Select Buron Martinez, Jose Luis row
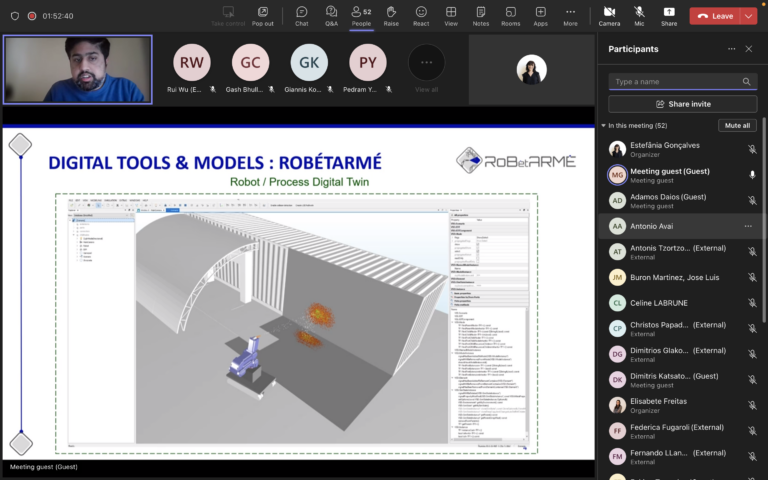Image resolution: width=768 pixels, height=480 pixels. coord(681,277)
